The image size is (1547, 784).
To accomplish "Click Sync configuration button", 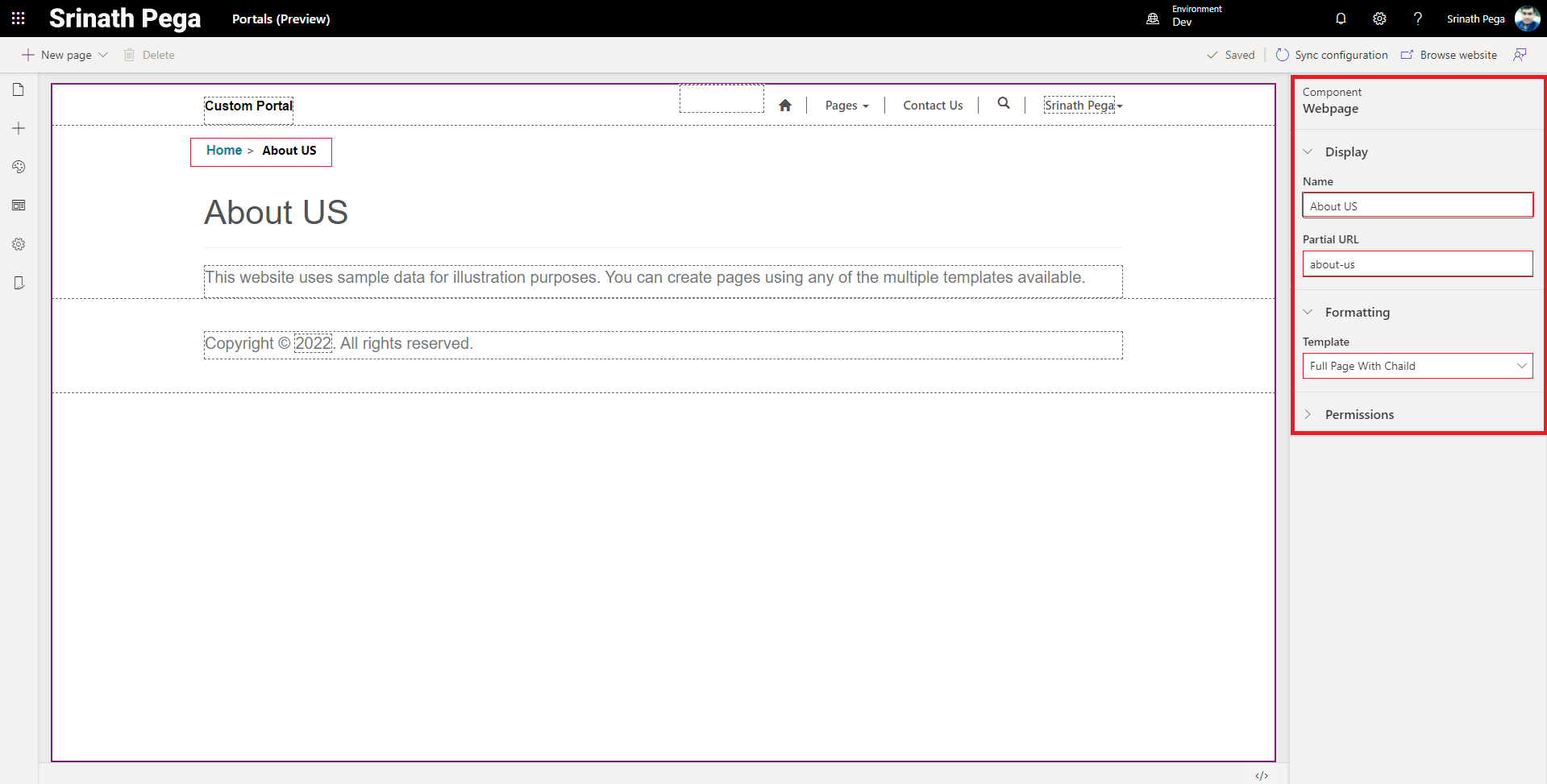I will (1332, 55).
